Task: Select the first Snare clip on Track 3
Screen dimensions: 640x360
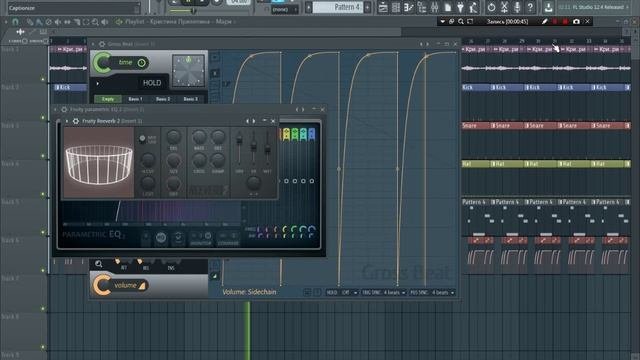Action: pyautogui.click(x=476, y=126)
